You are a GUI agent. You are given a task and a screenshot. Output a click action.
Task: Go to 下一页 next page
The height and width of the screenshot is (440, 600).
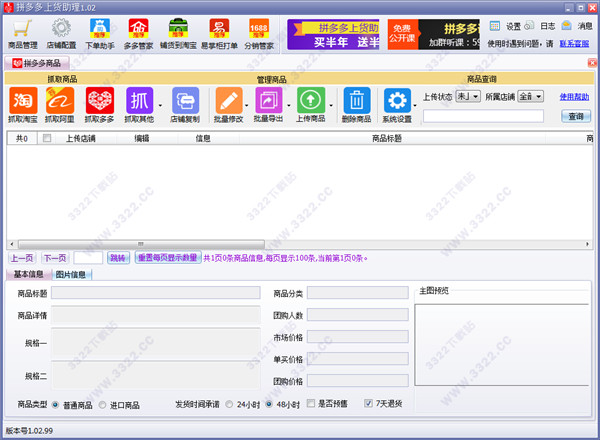55,258
